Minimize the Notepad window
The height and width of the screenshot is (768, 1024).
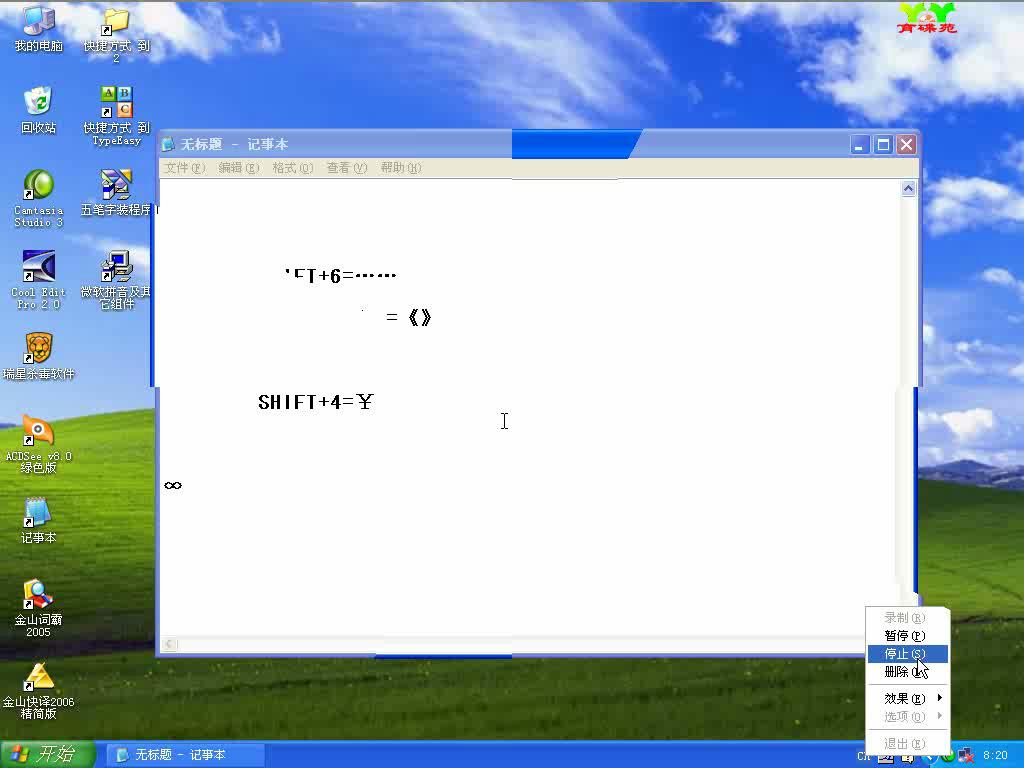click(859, 144)
